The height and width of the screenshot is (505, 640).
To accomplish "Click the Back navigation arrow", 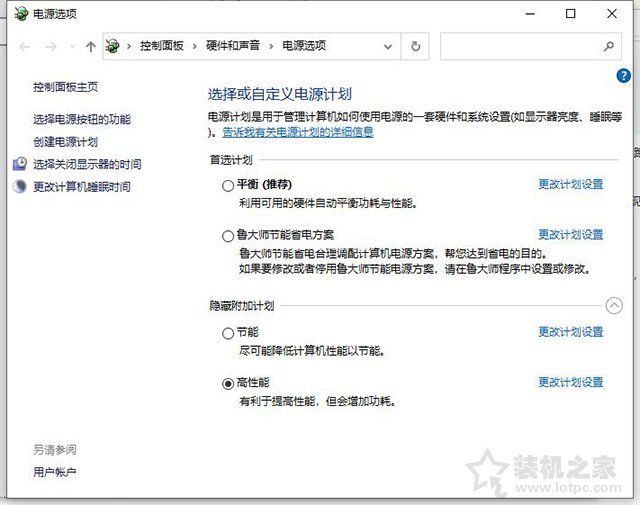I will click(x=24, y=47).
